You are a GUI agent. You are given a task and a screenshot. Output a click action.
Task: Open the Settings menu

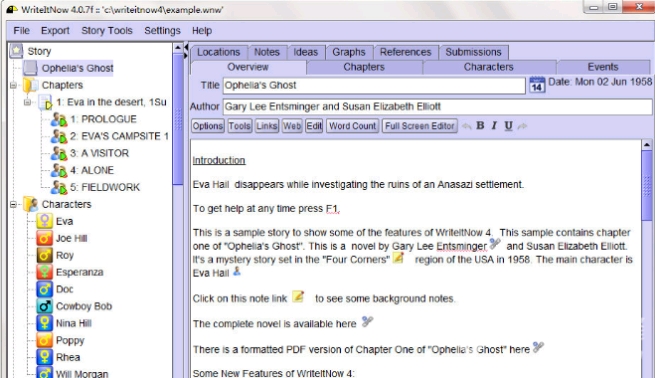[162, 30]
